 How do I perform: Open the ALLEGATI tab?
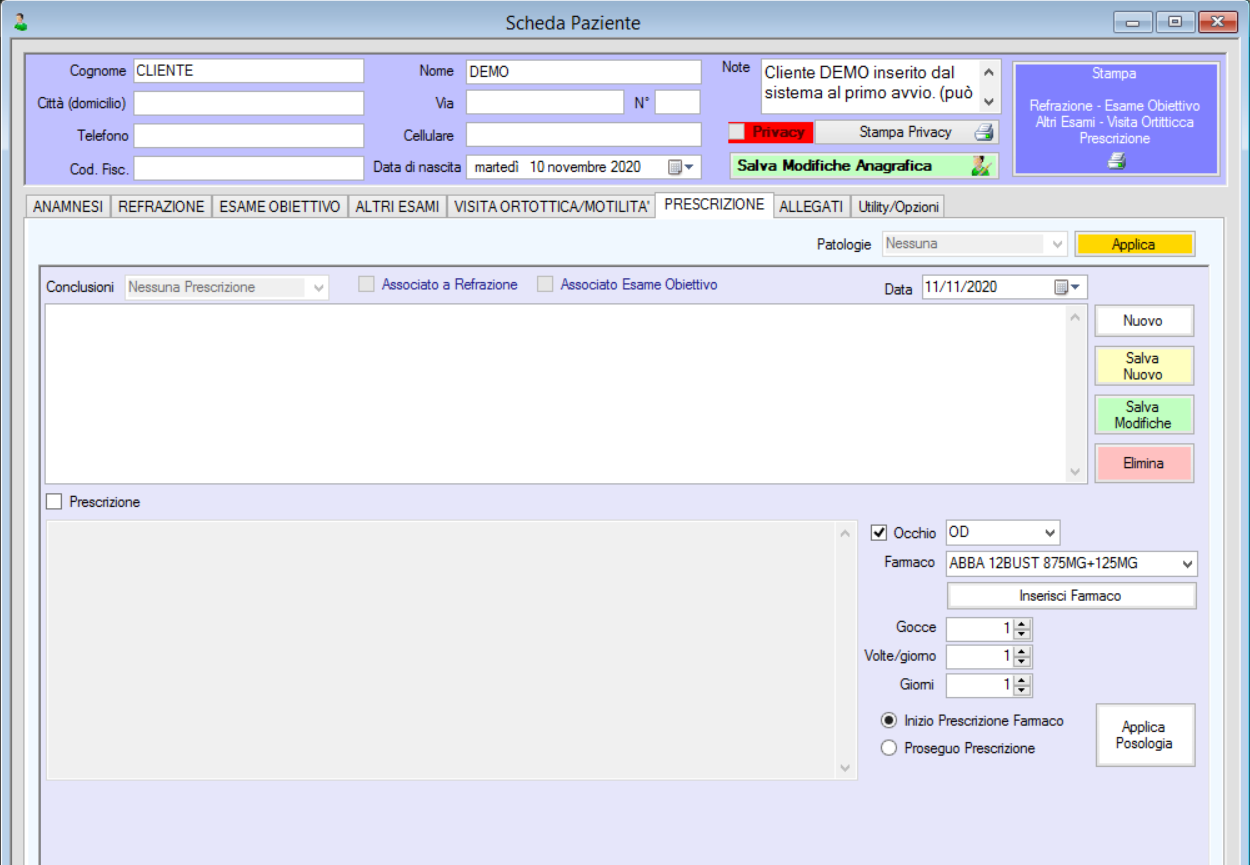[811, 207]
